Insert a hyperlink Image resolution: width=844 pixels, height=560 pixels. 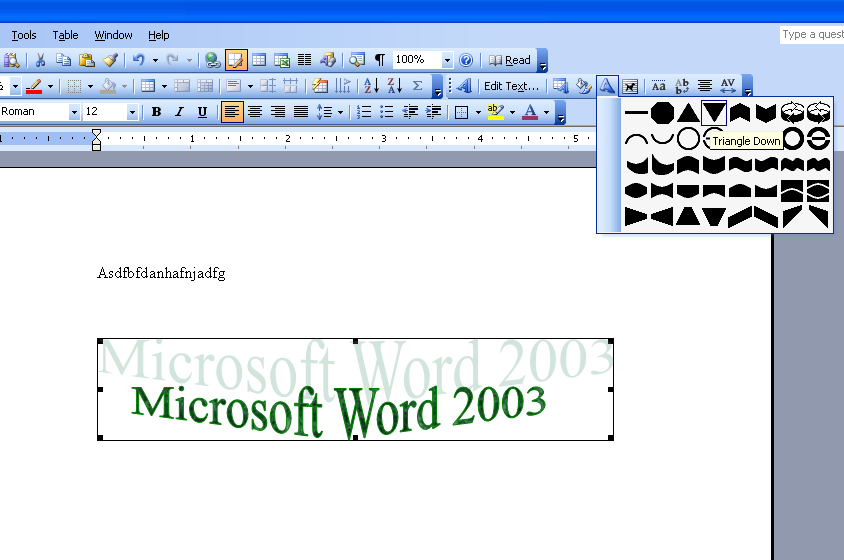coord(213,60)
